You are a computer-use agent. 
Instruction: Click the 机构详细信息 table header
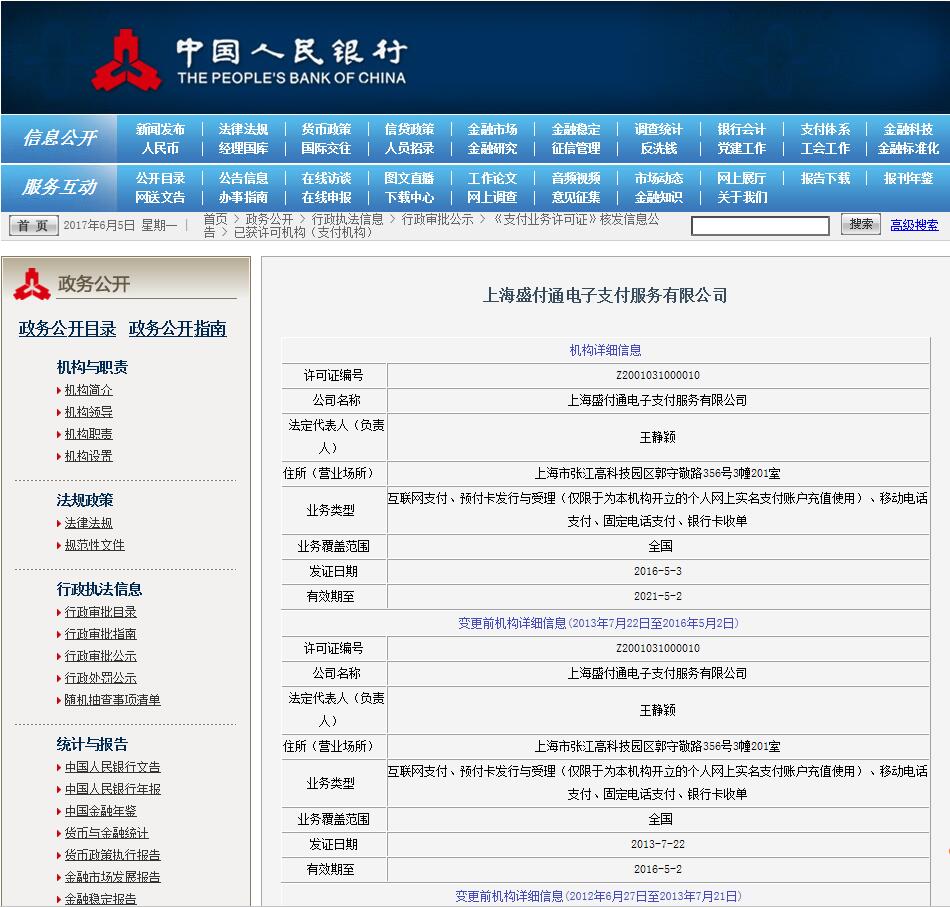click(x=605, y=350)
